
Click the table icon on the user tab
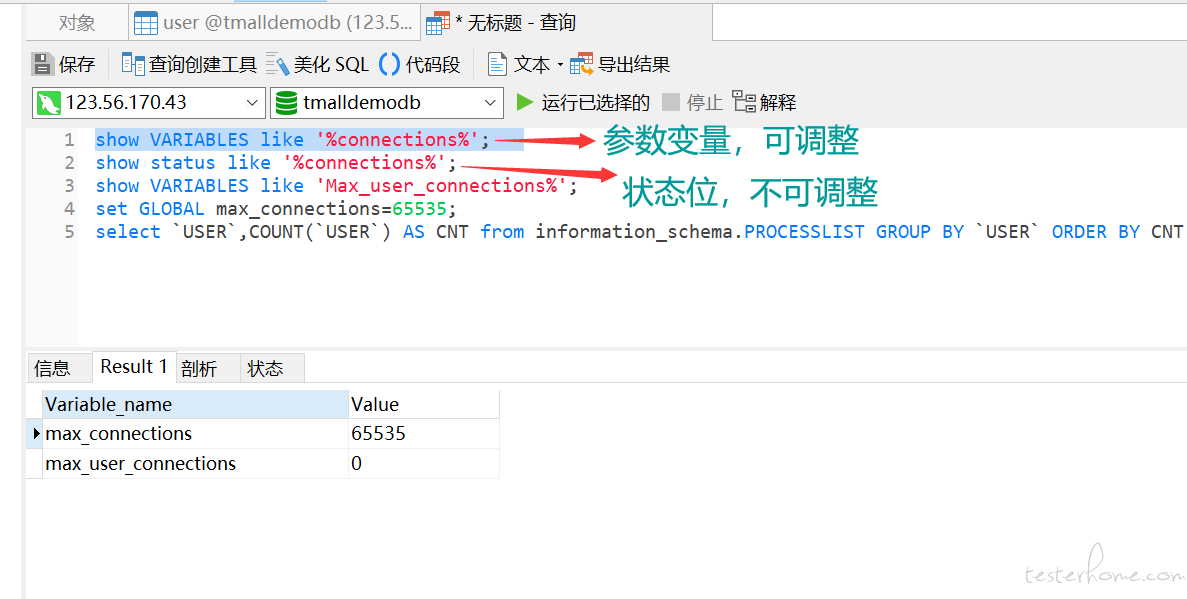coord(145,24)
